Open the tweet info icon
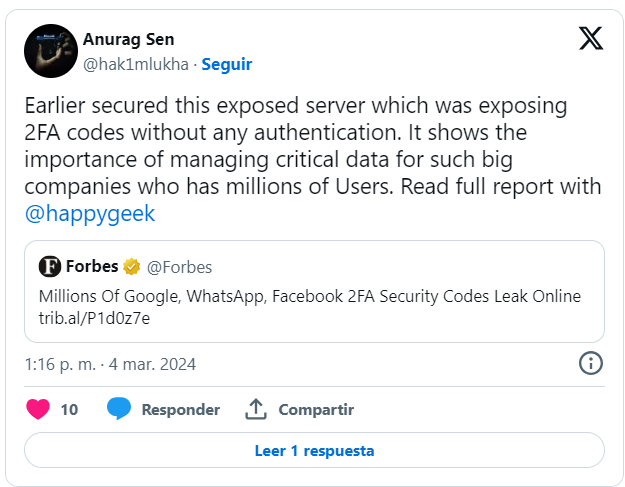 (591, 363)
